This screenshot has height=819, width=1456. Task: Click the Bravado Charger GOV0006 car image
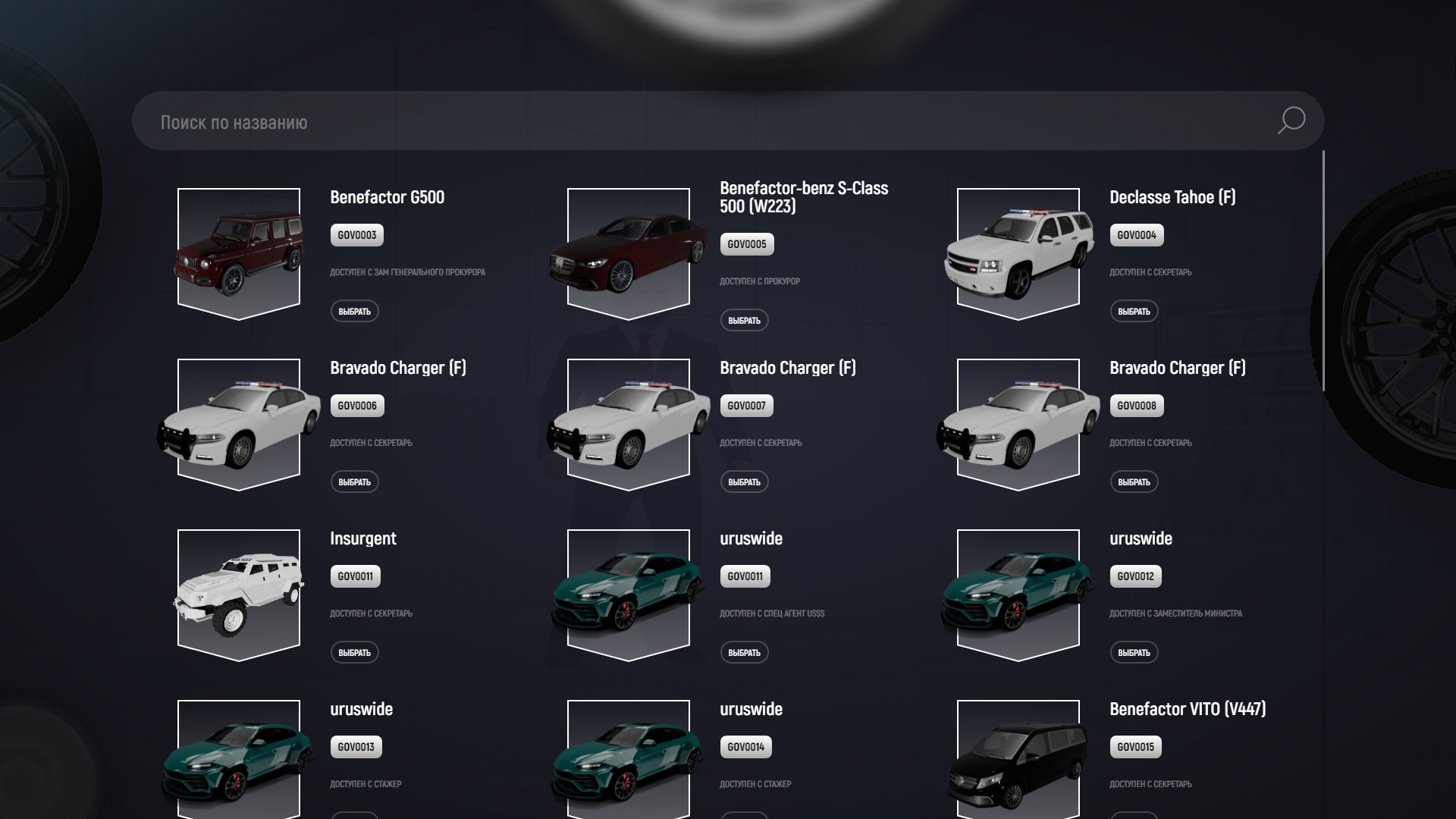239,425
